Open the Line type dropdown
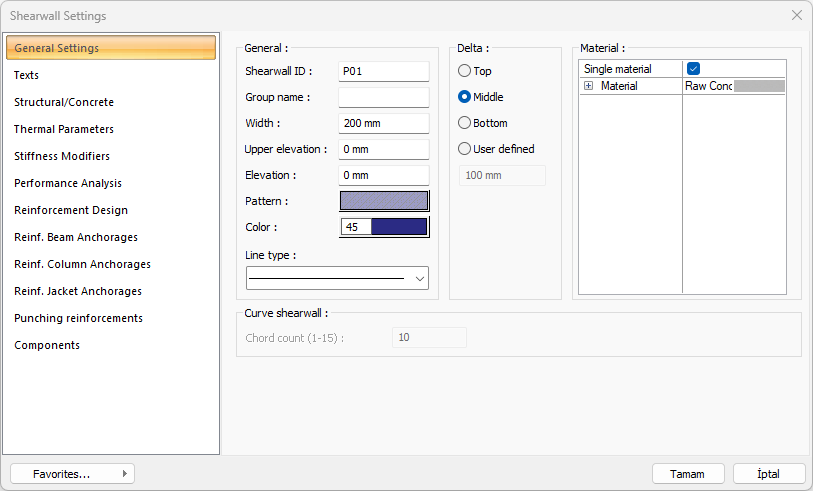Image resolution: width=813 pixels, height=491 pixels. coord(337,278)
